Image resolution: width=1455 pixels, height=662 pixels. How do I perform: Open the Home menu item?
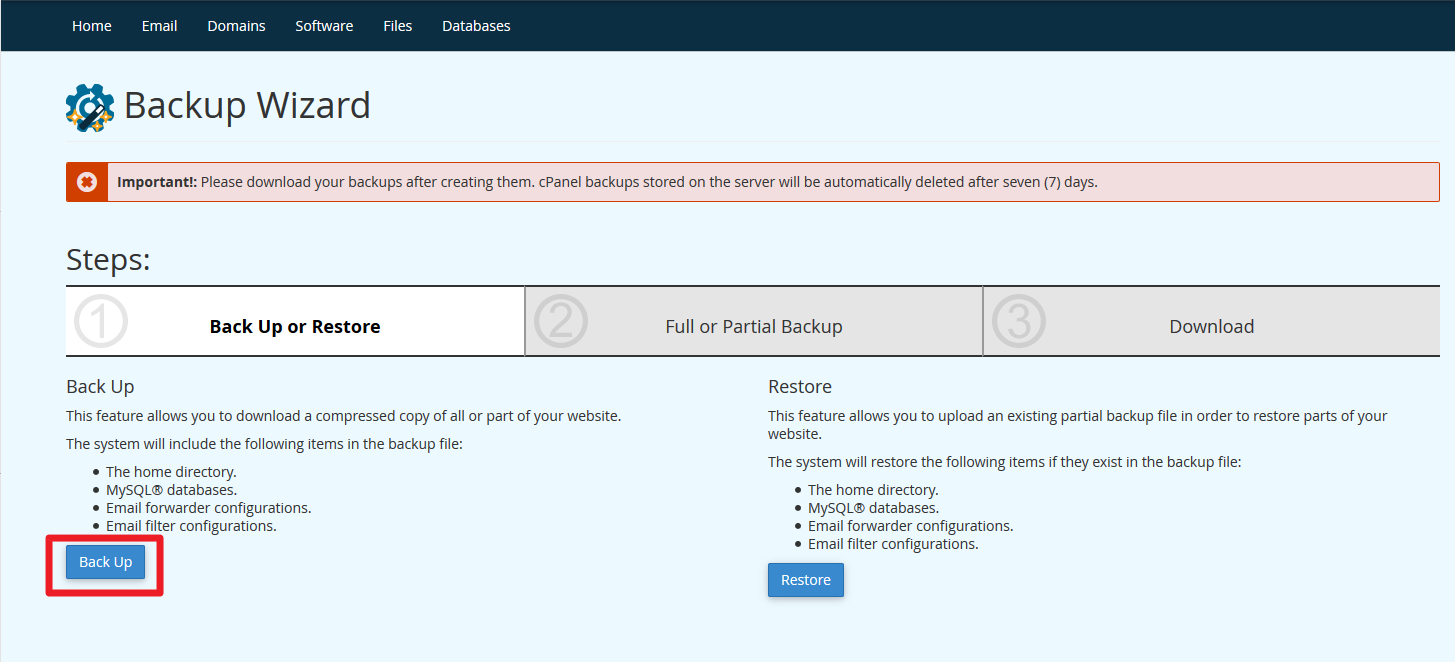92,26
